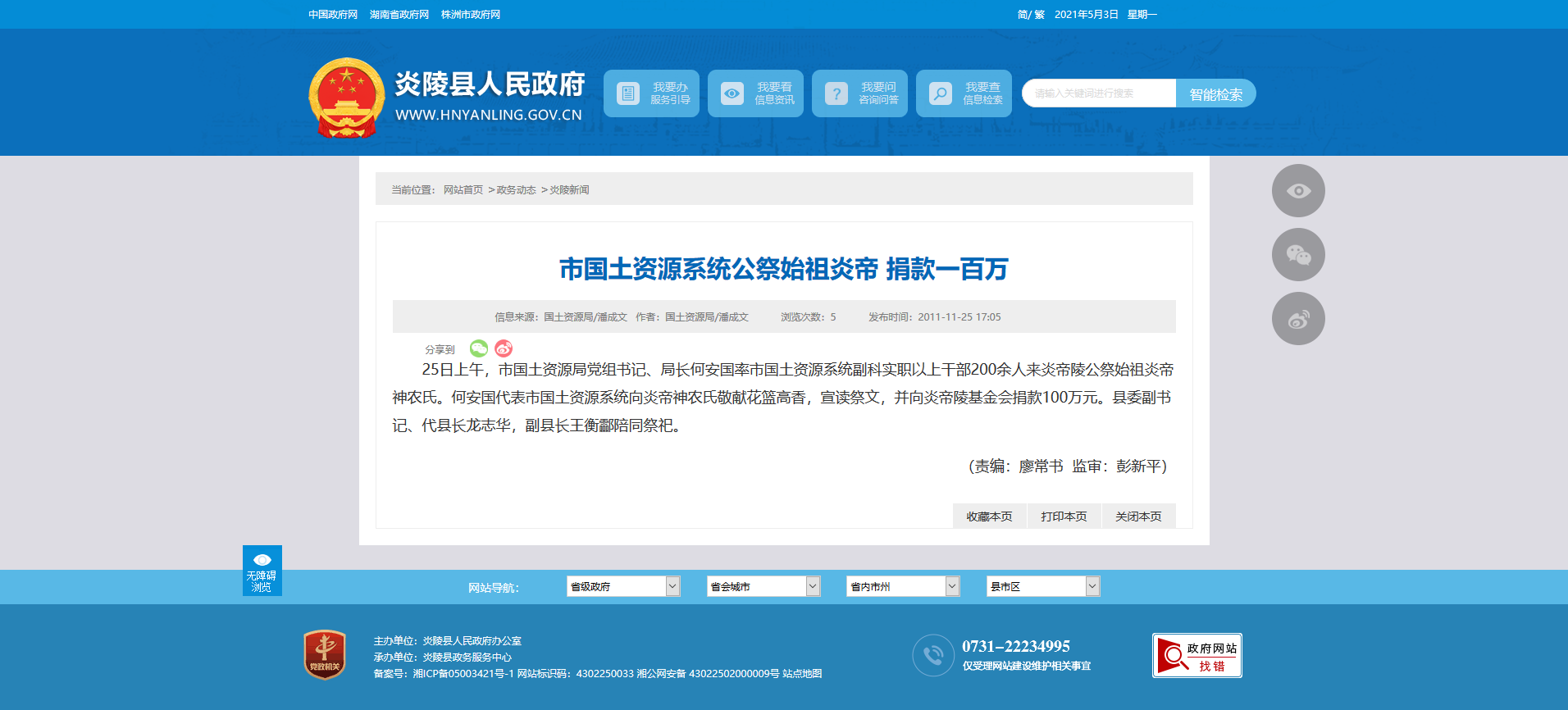Click the gray WeChat sidebar circle
This screenshot has width=1568, height=710.
[x=1297, y=255]
